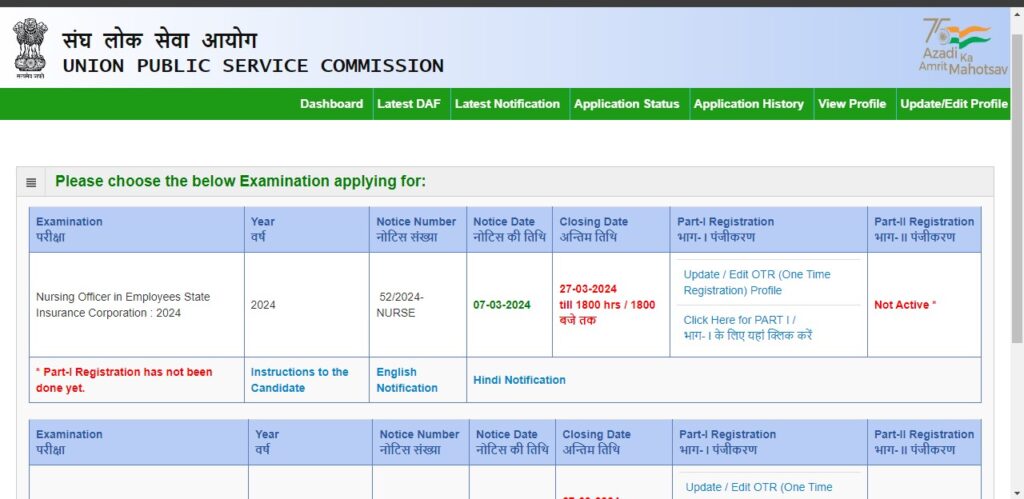Open the Hindi Notification link
The height and width of the screenshot is (499, 1024).
pos(519,379)
